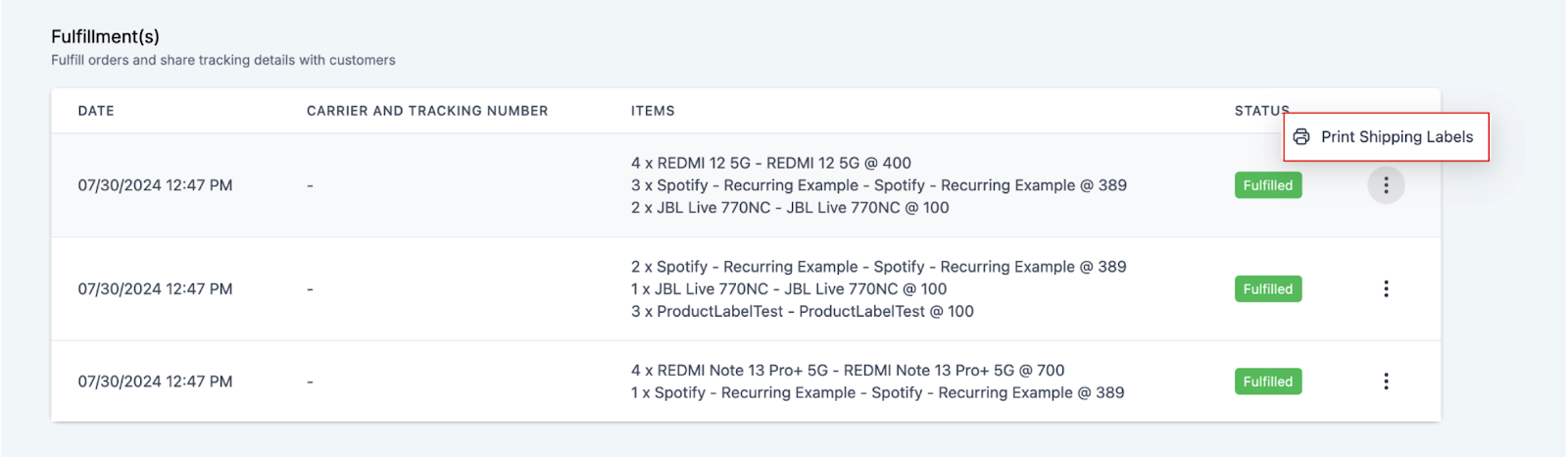Screen dimensions: 1568x457
Task: Select Print Shipping Labels menu option
Action: [1387, 137]
